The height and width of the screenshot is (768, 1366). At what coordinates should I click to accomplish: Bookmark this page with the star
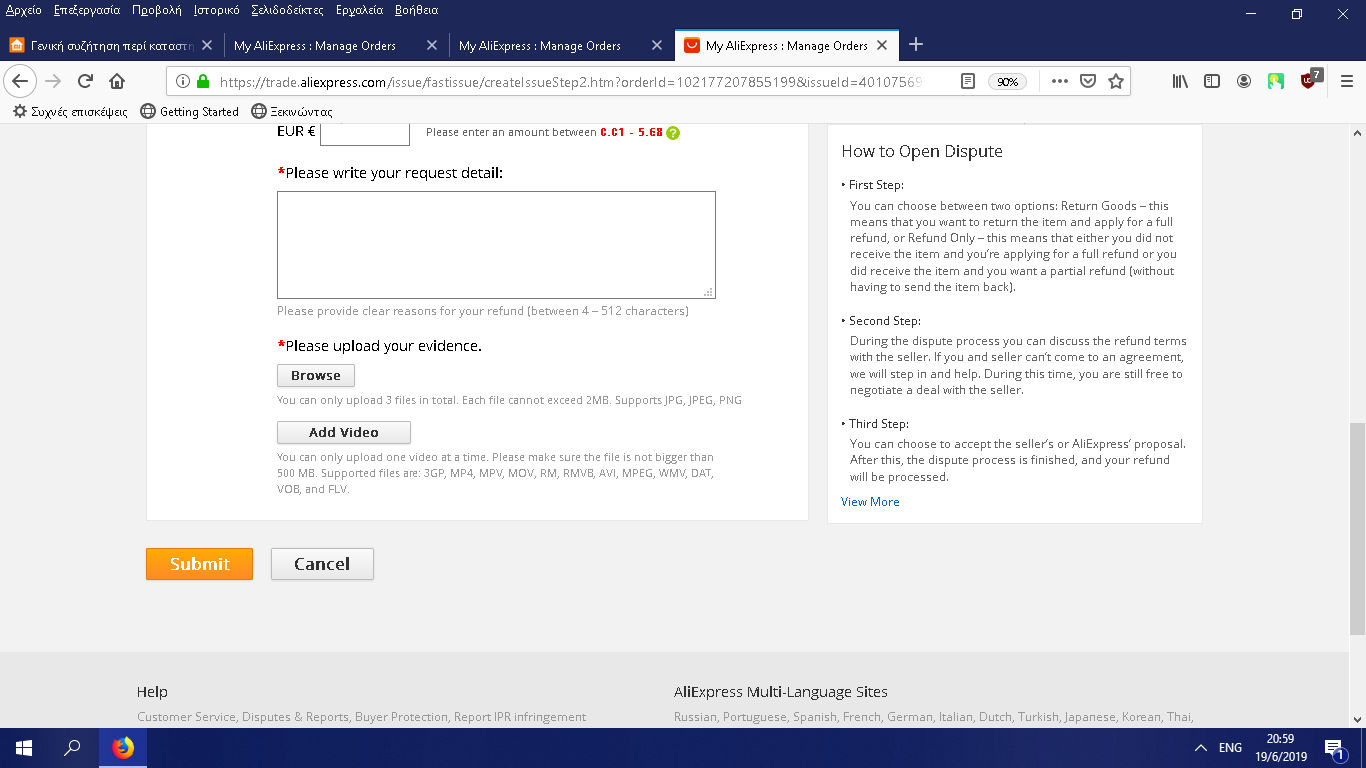(x=1116, y=81)
